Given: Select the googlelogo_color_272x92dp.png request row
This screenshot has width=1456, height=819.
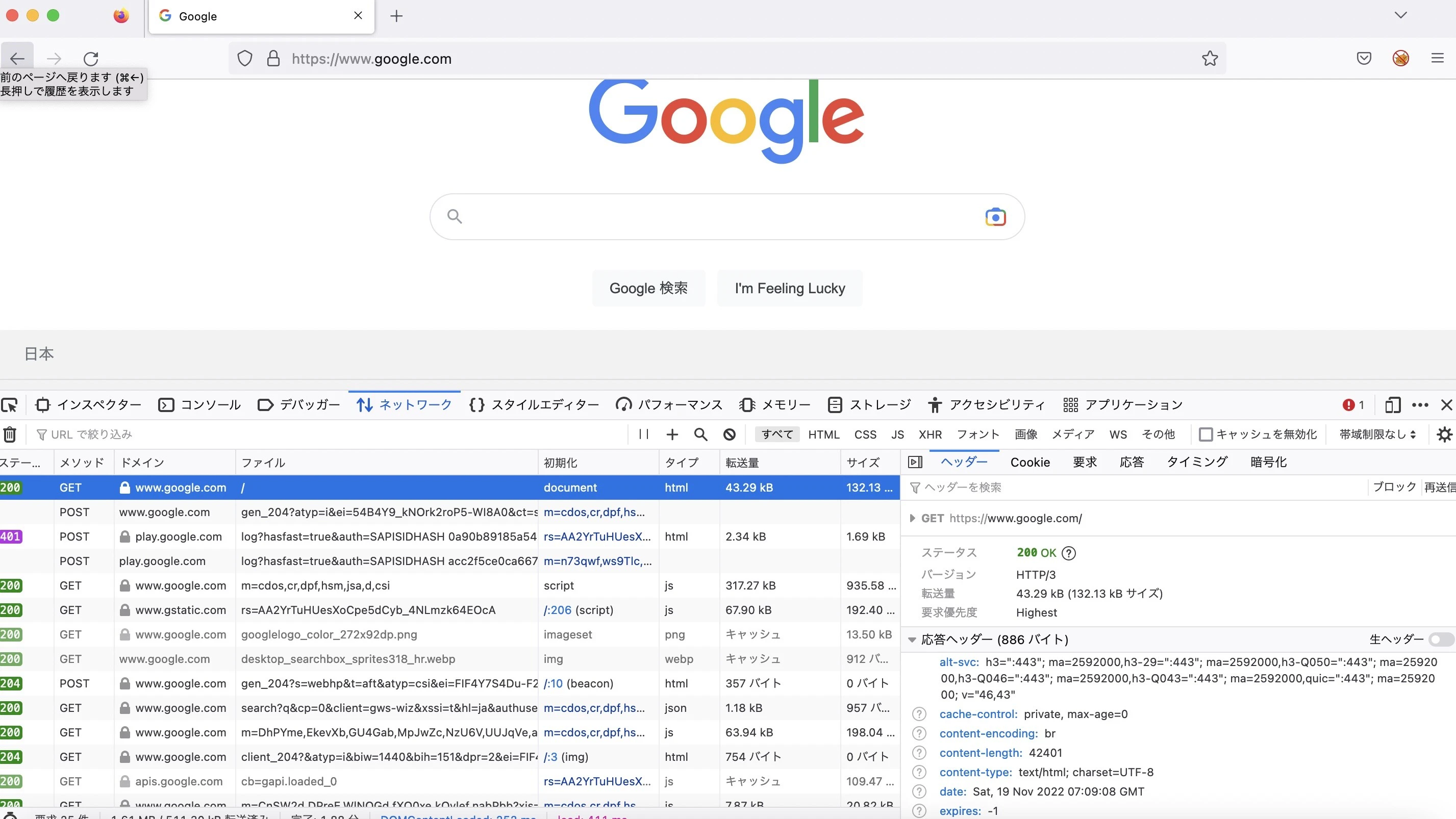Looking at the screenshot, I should 449,634.
